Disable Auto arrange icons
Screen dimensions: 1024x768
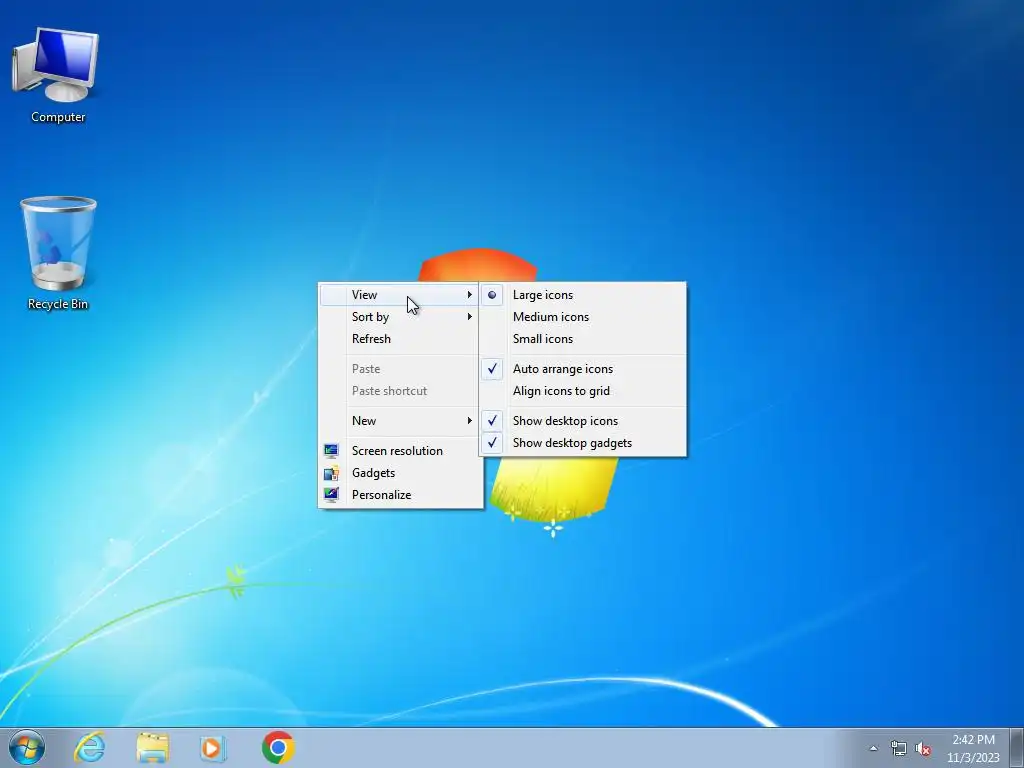pyautogui.click(x=583, y=369)
